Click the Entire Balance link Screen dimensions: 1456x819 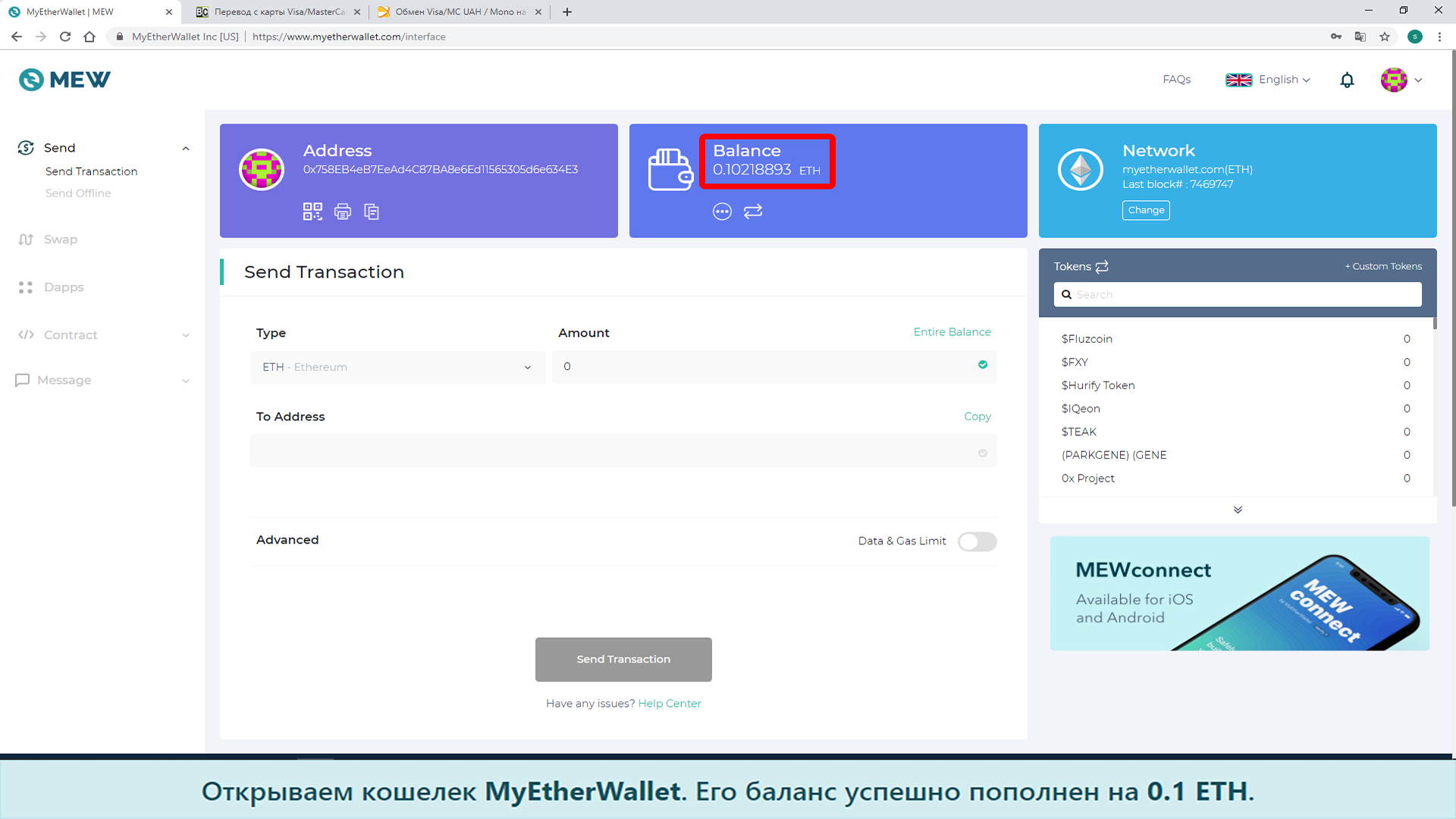tap(952, 332)
